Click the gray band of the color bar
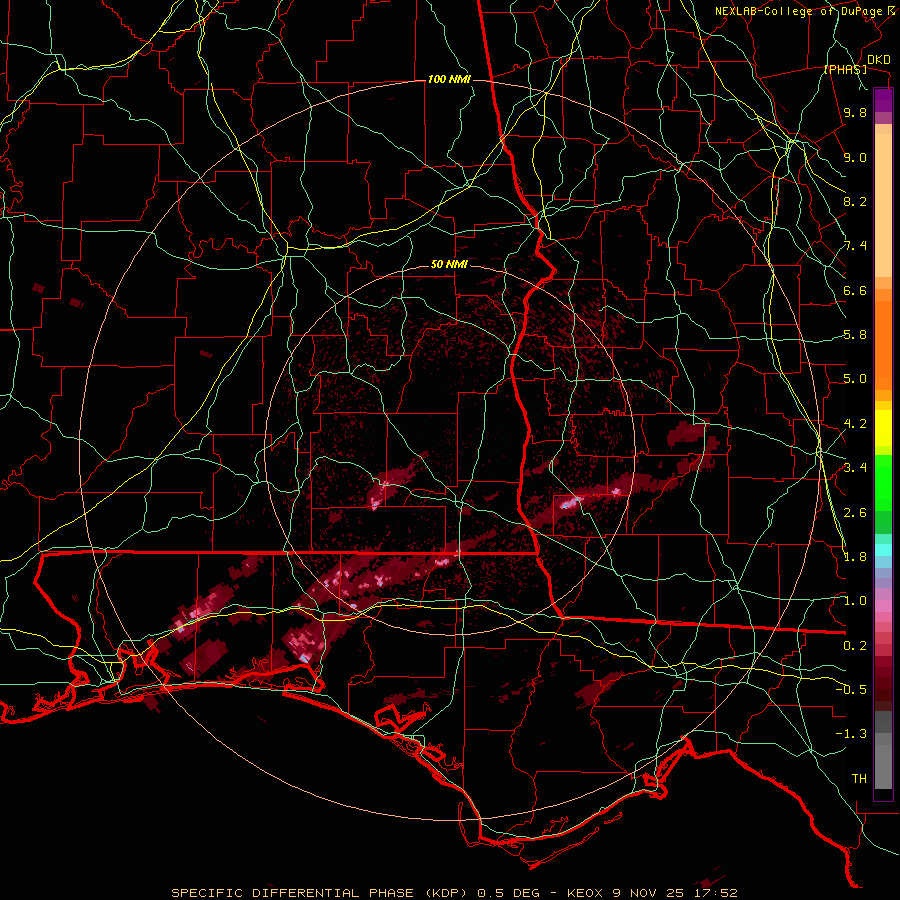The height and width of the screenshot is (900, 900). click(883, 752)
